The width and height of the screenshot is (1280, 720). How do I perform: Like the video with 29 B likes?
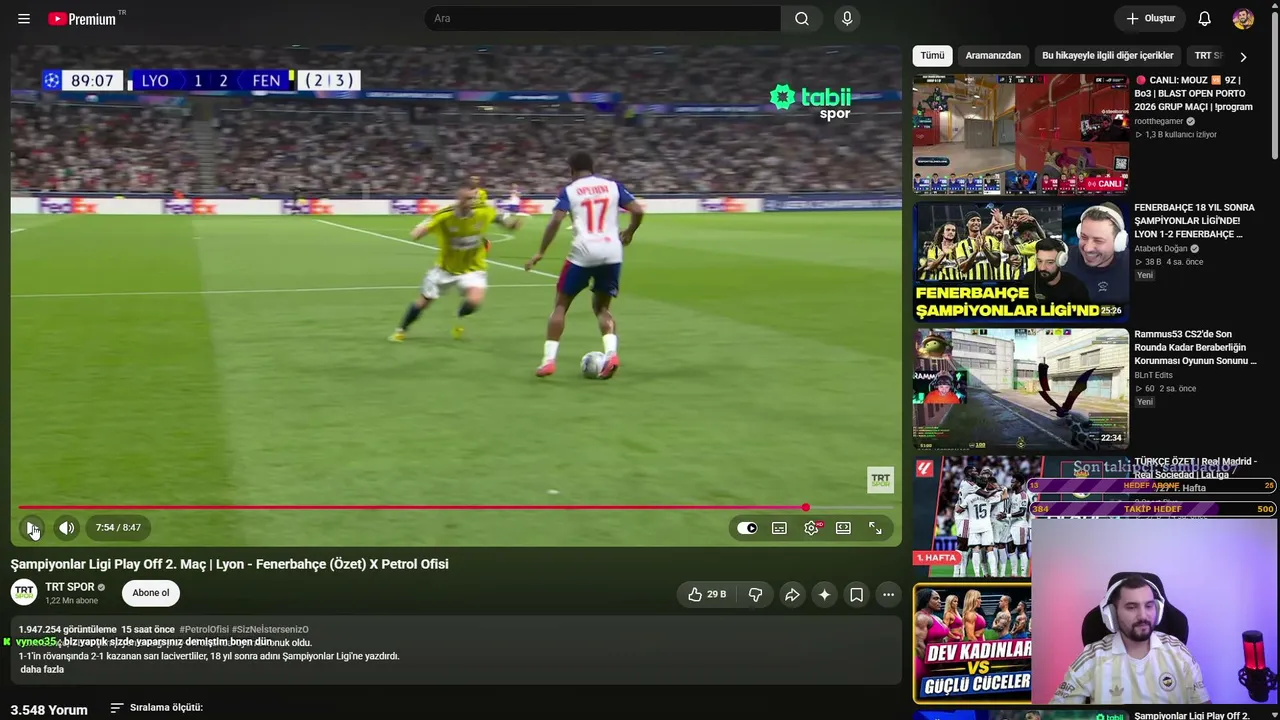pos(706,594)
